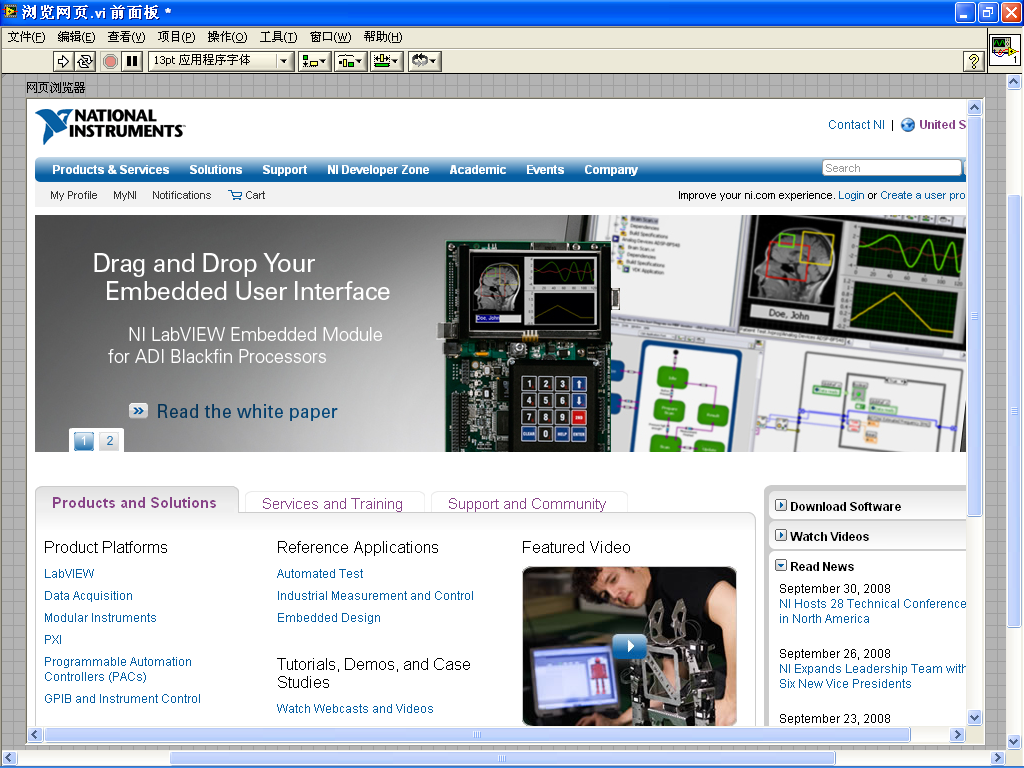This screenshot has width=1024, height=768.
Task: Open the 编辑(E) menu
Action: [76, 37]
